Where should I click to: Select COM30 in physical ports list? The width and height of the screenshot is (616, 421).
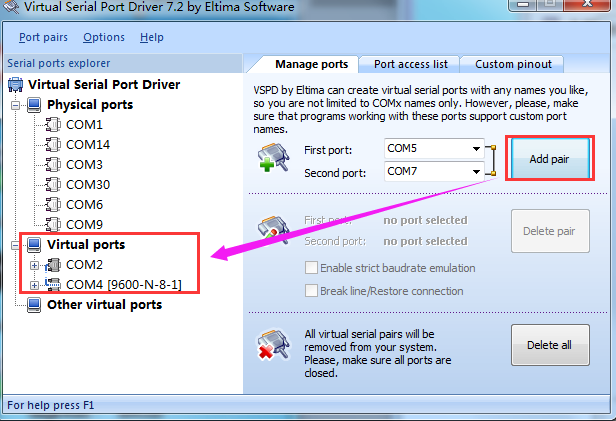88,185
